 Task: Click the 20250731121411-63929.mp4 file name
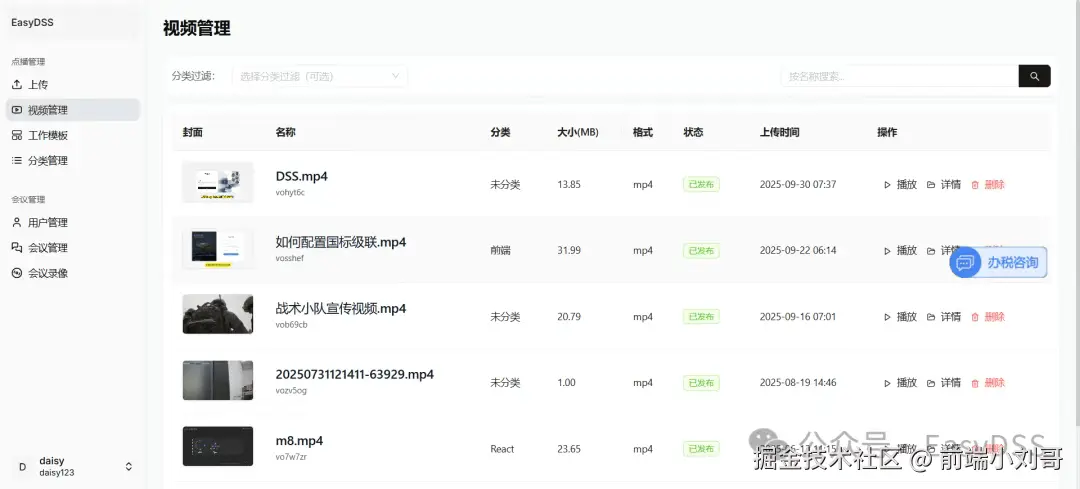[355, 375]
